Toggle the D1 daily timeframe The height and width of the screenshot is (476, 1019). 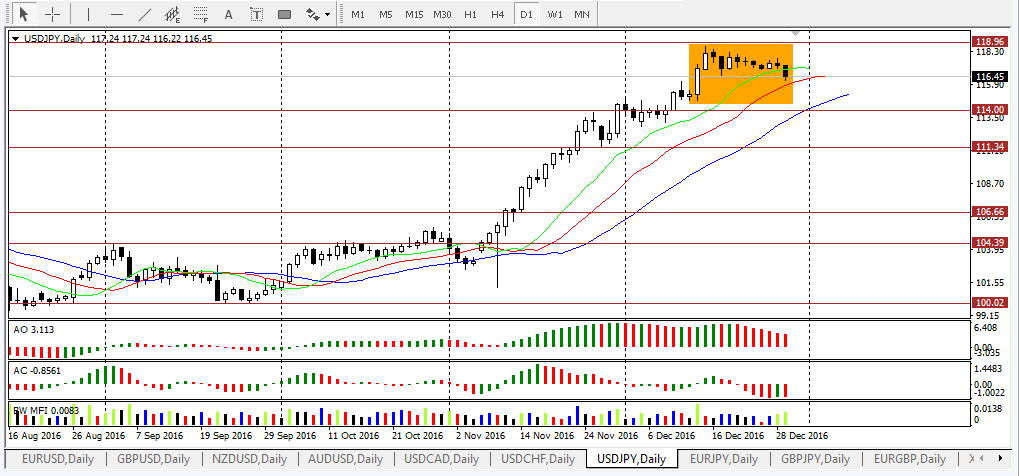click(x=525, y=14)
